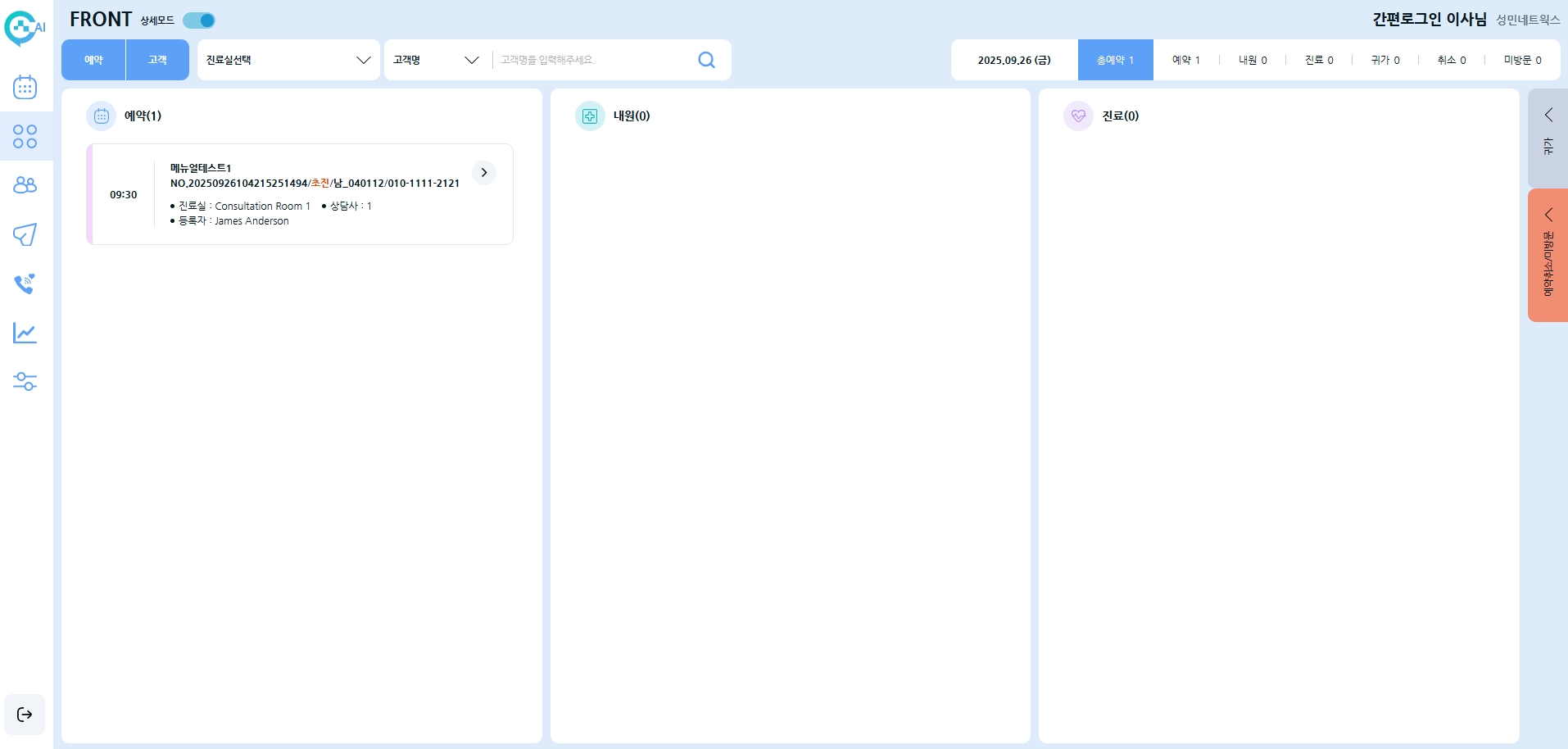Open the 고객명 search type dropdown
The image size is (1568, 749).
tap(436, 60)
